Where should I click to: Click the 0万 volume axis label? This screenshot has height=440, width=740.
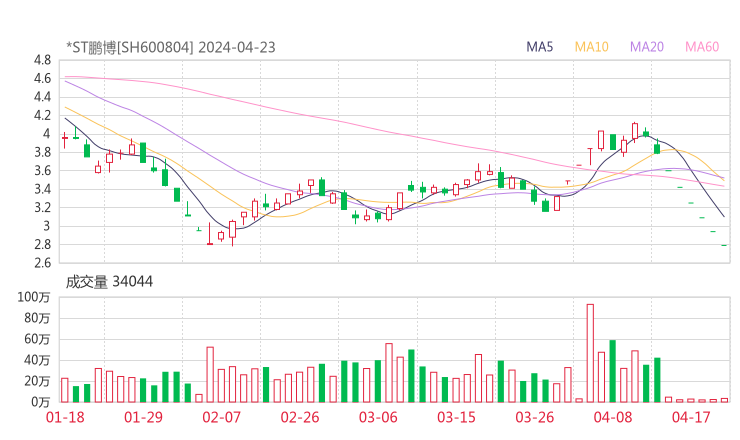point(40,402)
